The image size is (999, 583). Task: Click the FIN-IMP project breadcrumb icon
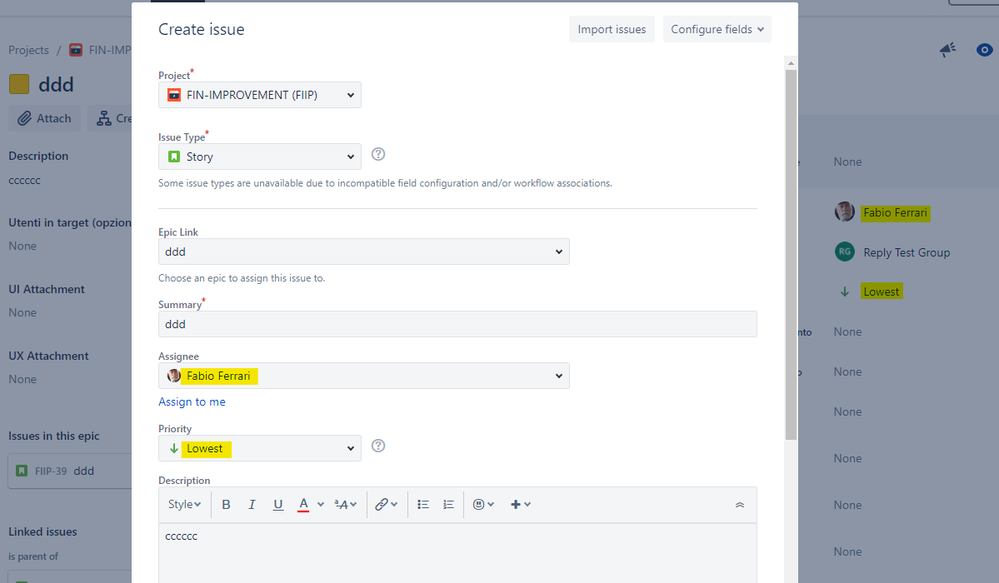click(x=76, y=50)
